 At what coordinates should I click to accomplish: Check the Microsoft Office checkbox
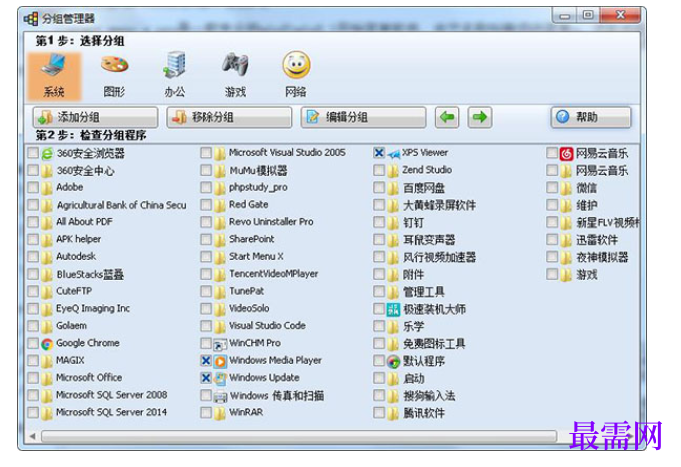coord(33,378)
